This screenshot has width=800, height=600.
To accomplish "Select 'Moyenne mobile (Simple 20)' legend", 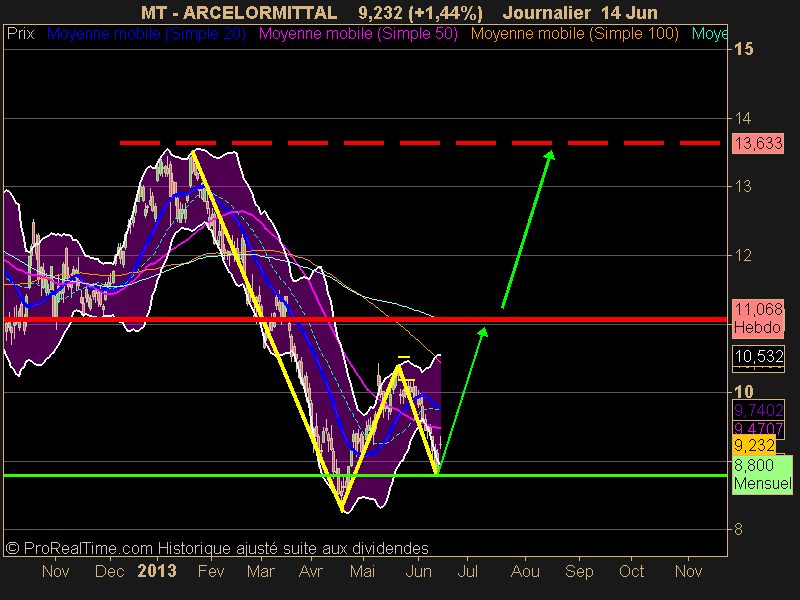I will point(146,34).
